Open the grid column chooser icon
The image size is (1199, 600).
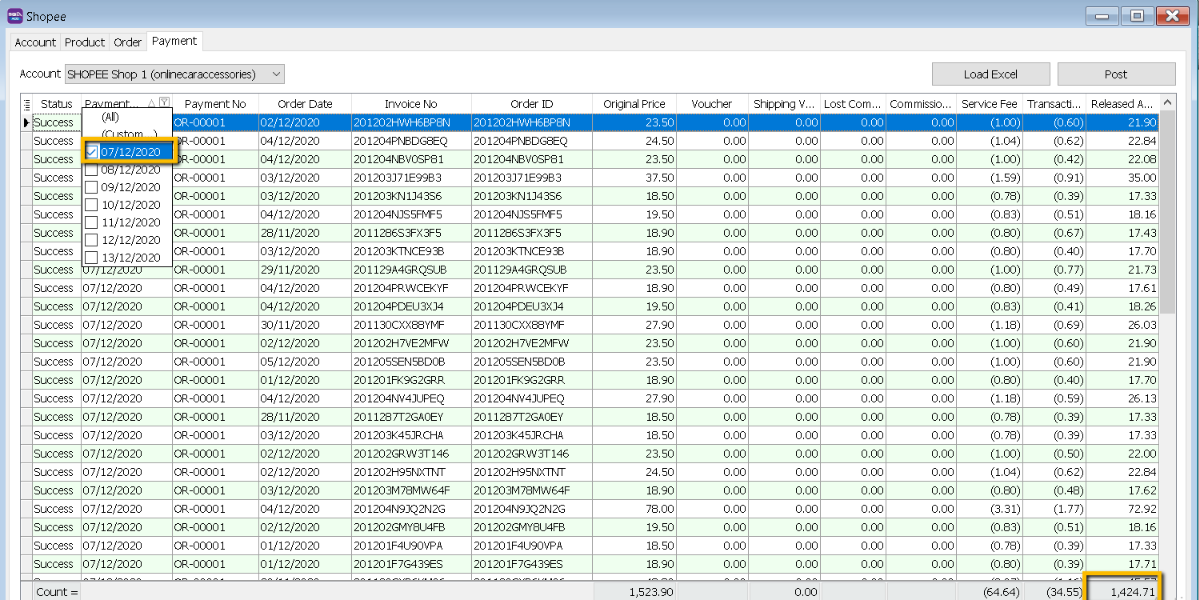pyautogui.click(x=26, y=104)
